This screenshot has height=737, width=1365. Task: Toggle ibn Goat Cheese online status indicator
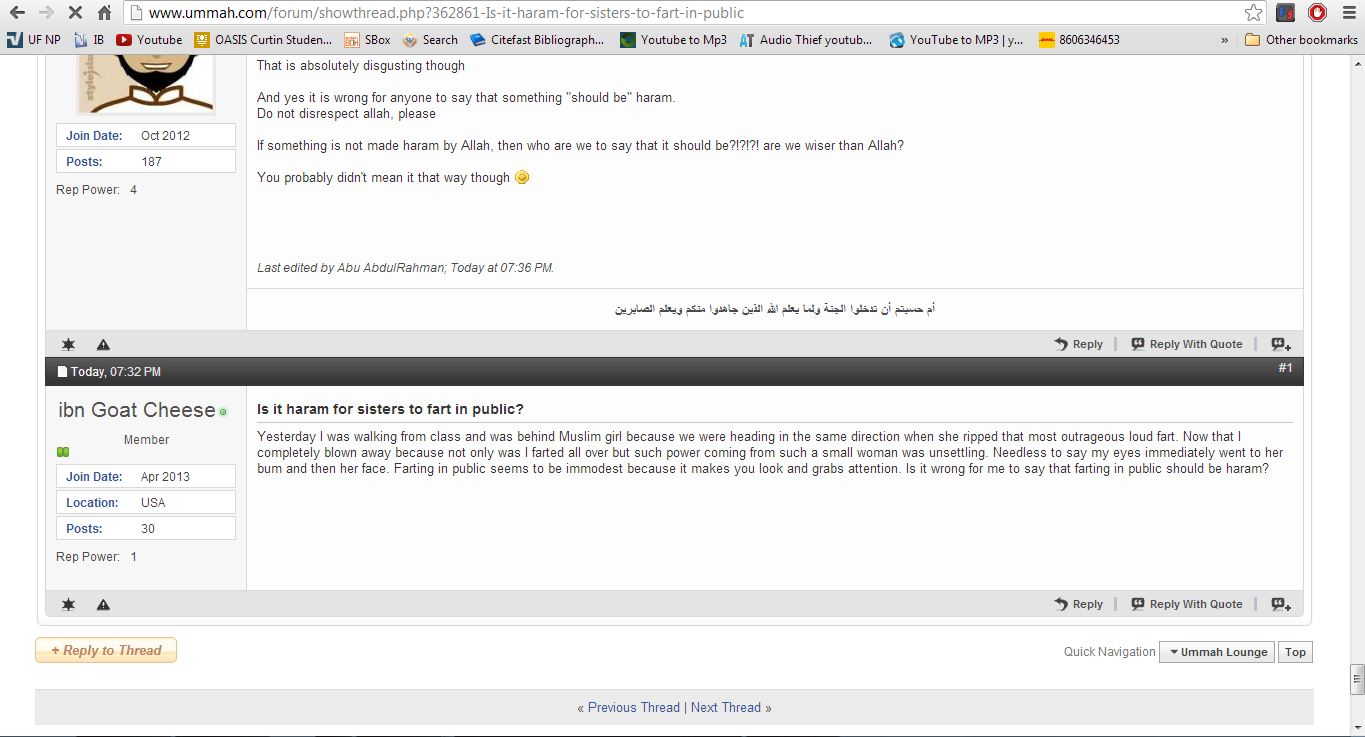point(223,412)
